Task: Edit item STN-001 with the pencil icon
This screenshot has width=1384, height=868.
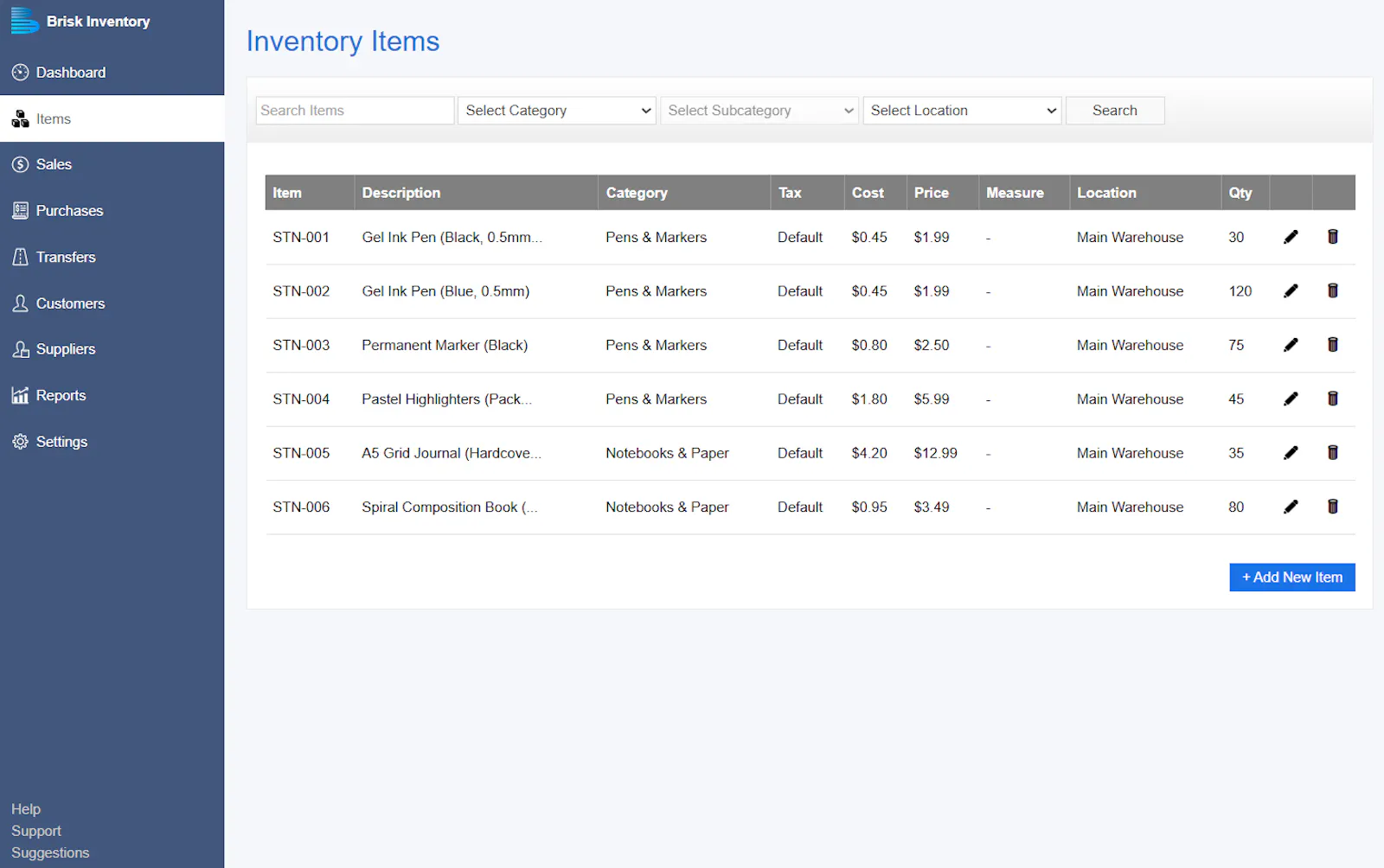Action: (1291, 237)
